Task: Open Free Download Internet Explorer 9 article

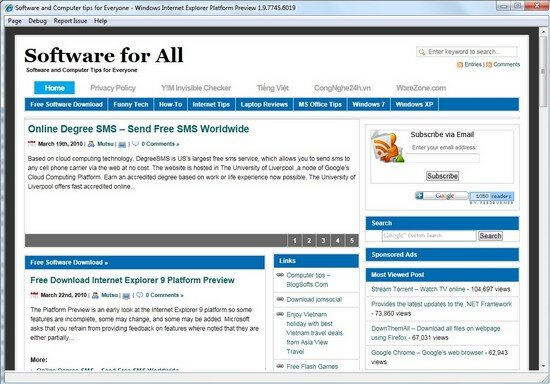Action: [132, 280]
